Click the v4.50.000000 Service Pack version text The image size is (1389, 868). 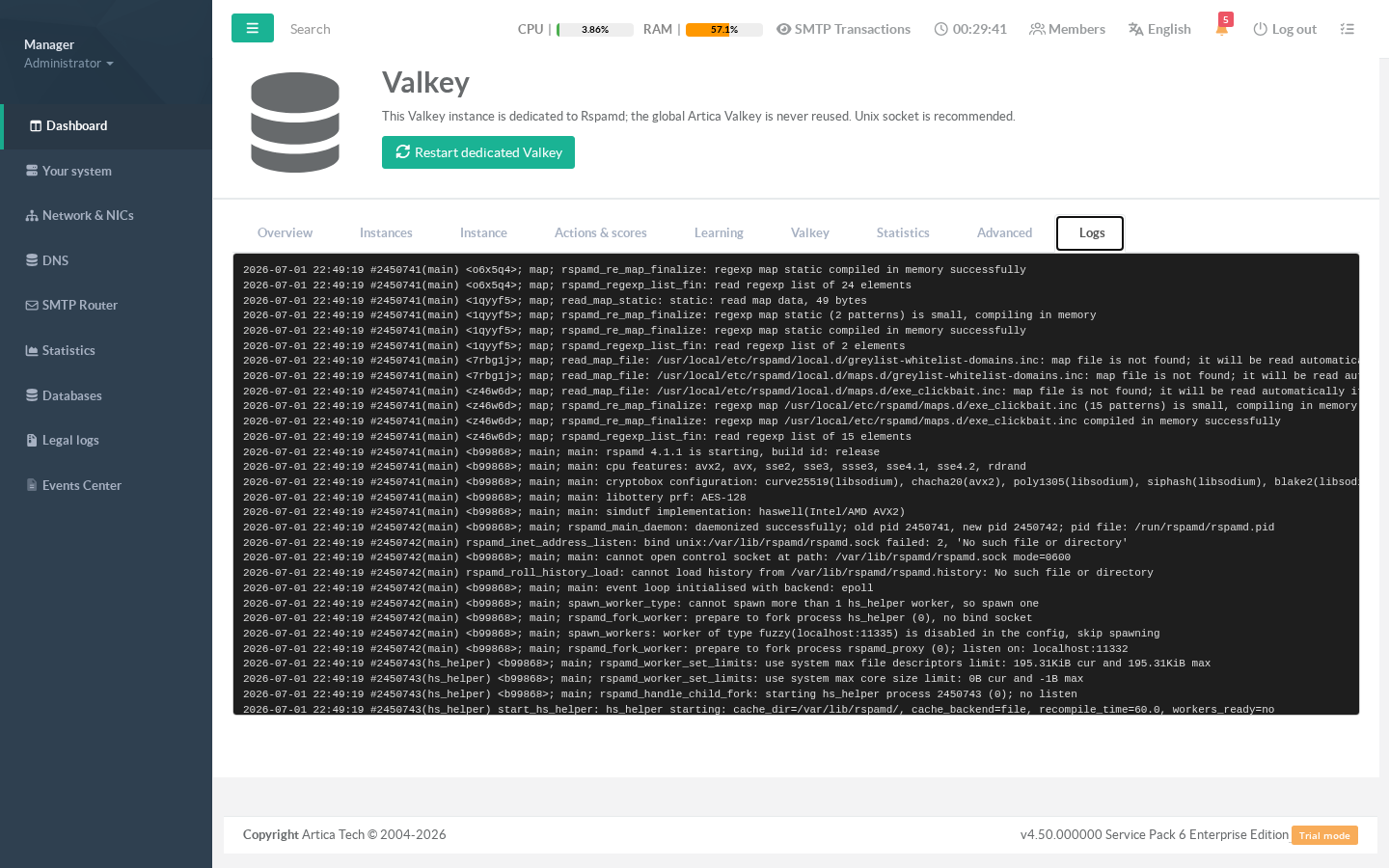[1155, 834]
